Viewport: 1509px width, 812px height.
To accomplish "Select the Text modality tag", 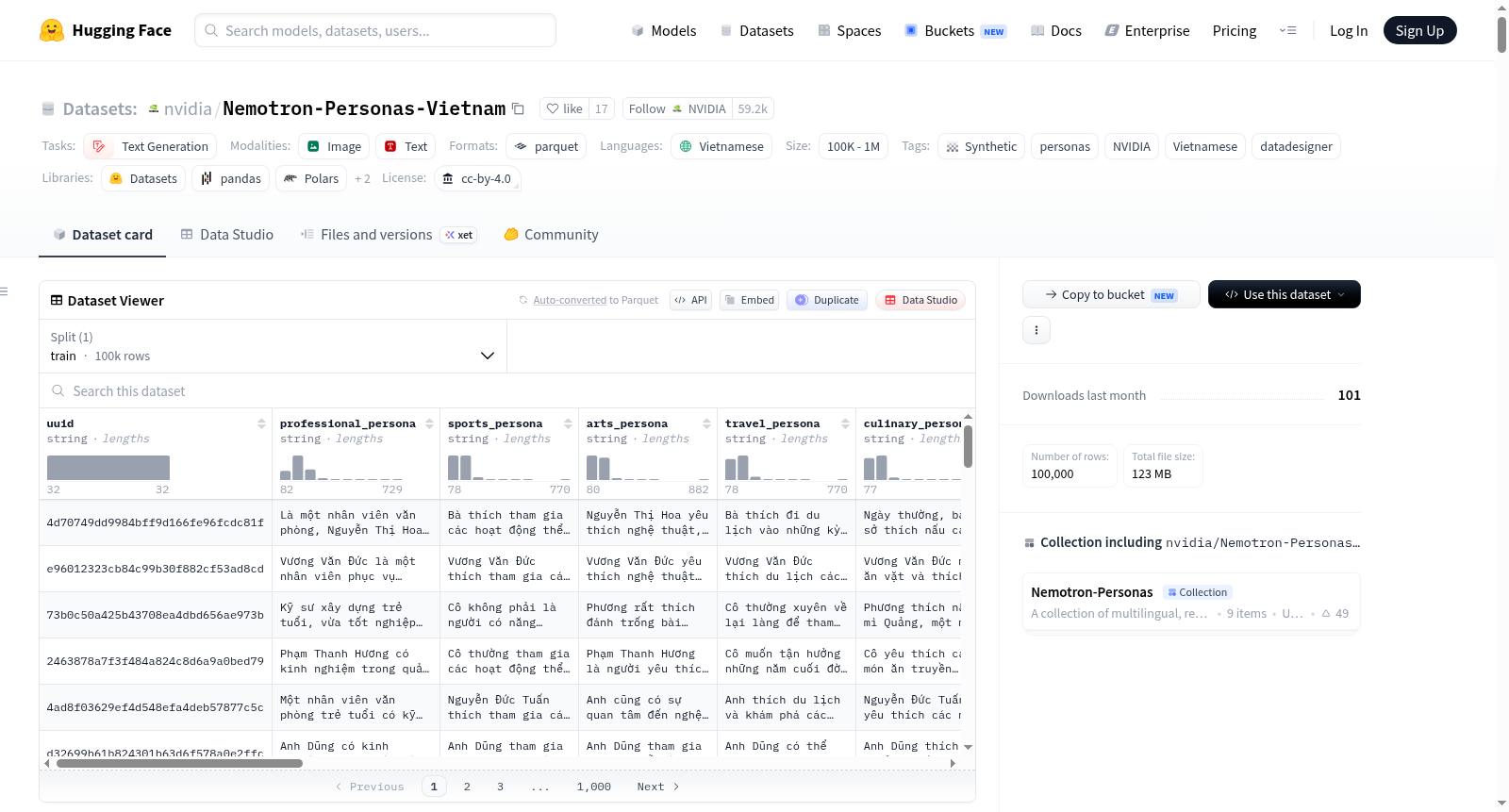I will (x=406, y=146).
